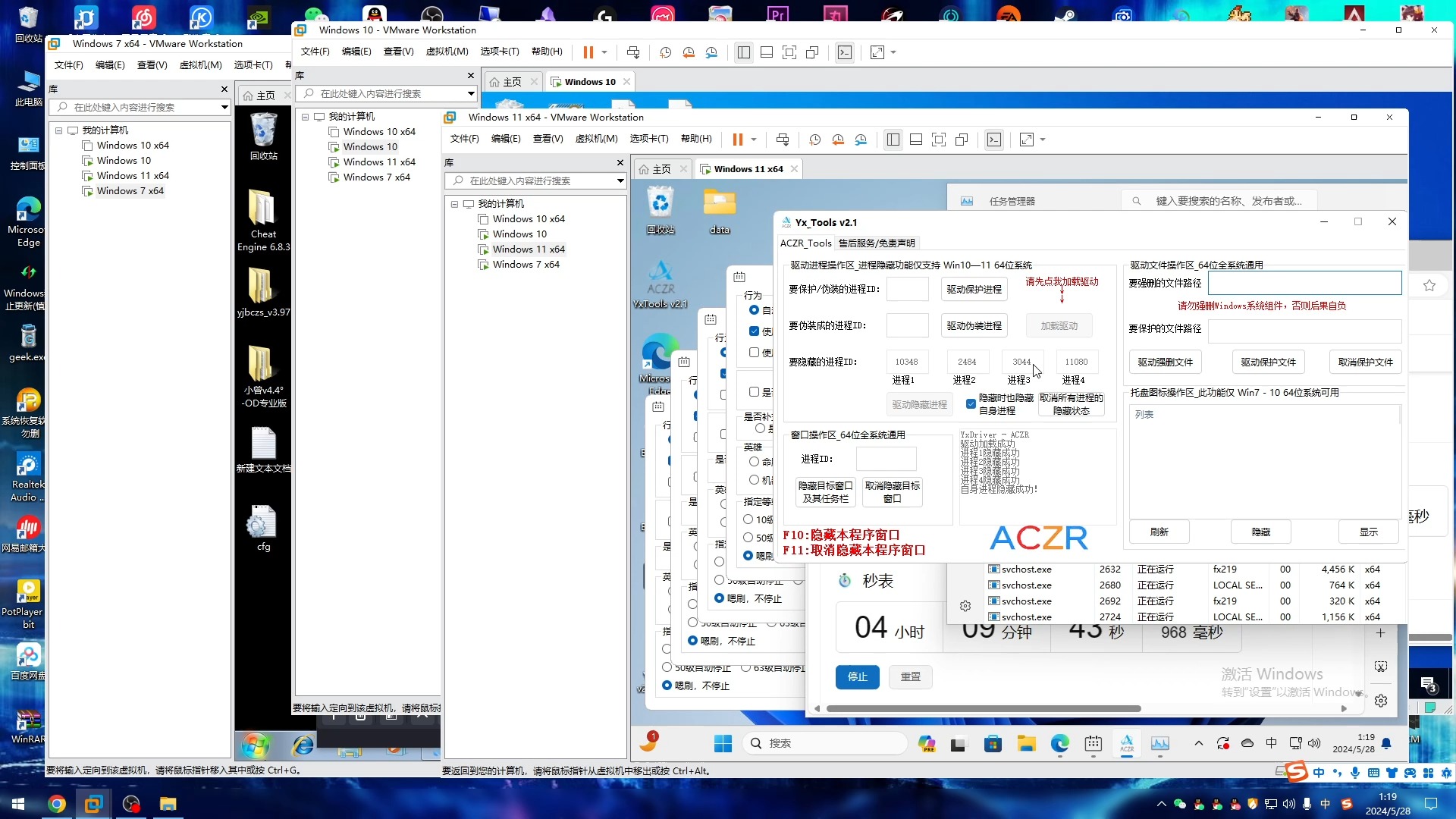Open the data folder on guest desktop
Viewport: 1456px width, 819px height.
pos(720,211)
